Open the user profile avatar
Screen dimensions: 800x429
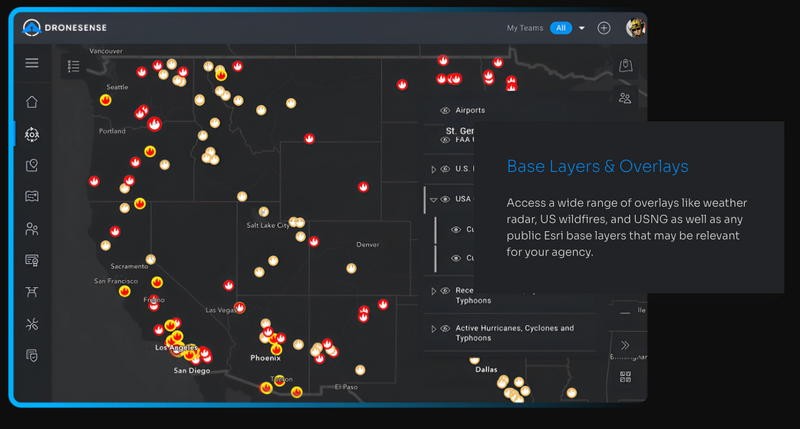tap(634, 28)
